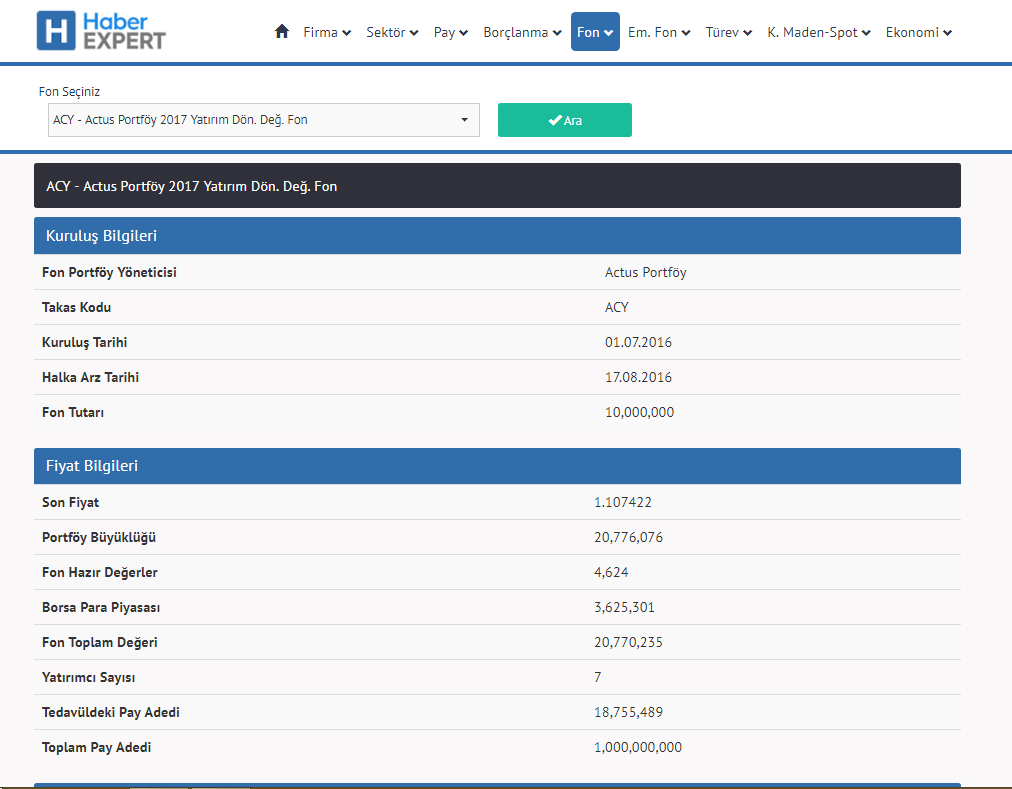Open the Pay menu
The image size is (1012, 789).
click(450, 32)
